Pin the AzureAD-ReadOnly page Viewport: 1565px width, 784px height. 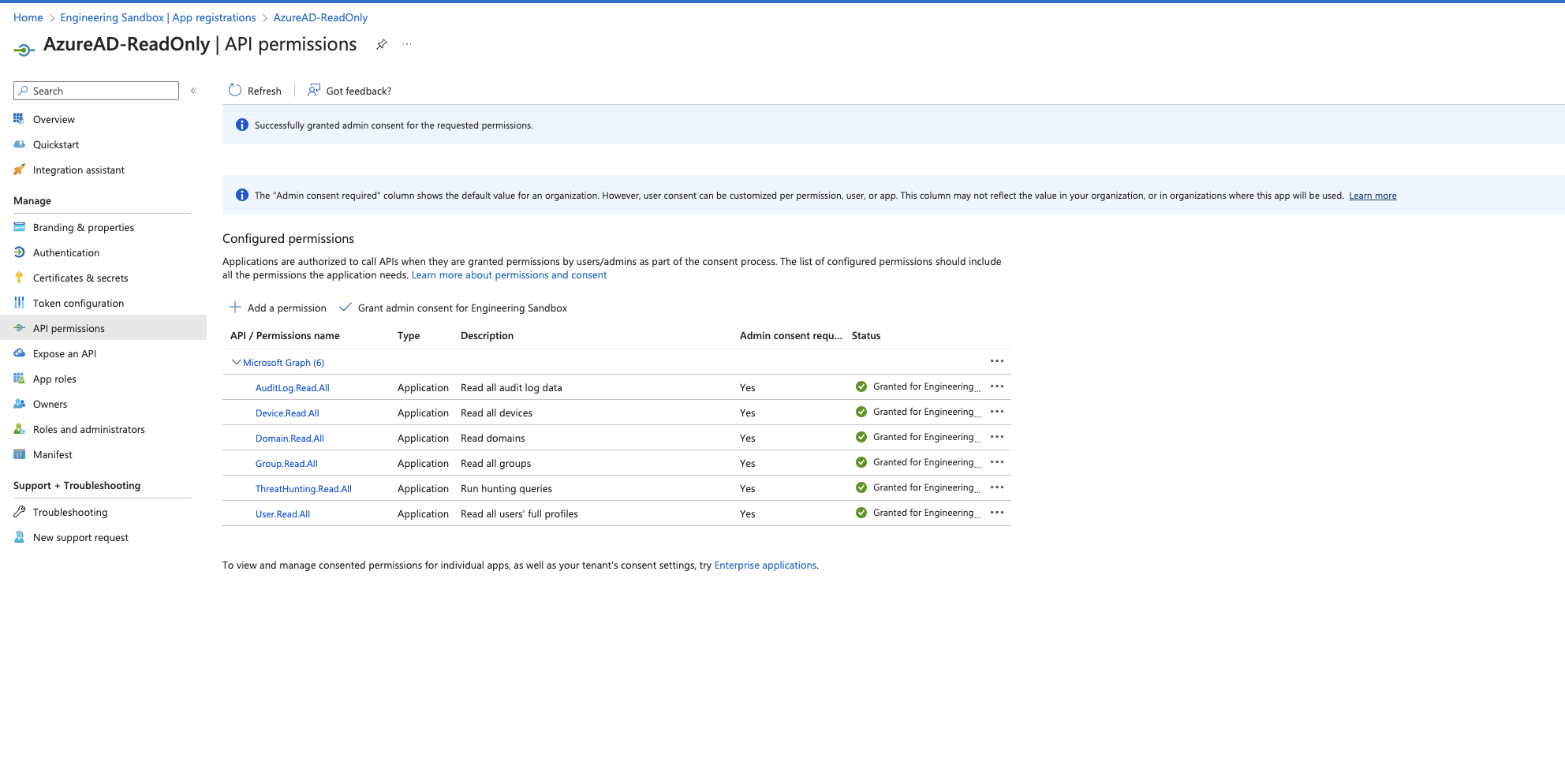(x=382, y=44)
